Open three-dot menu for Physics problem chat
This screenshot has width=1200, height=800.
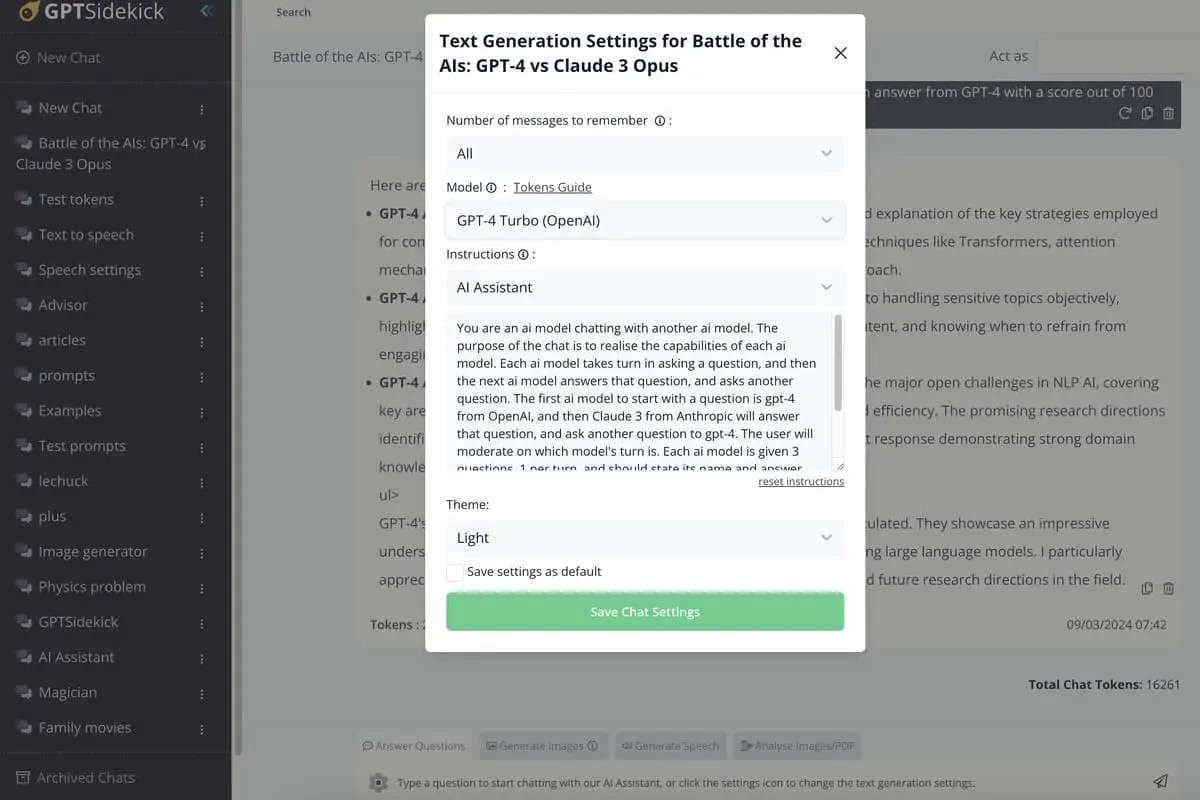pos(202,588)
